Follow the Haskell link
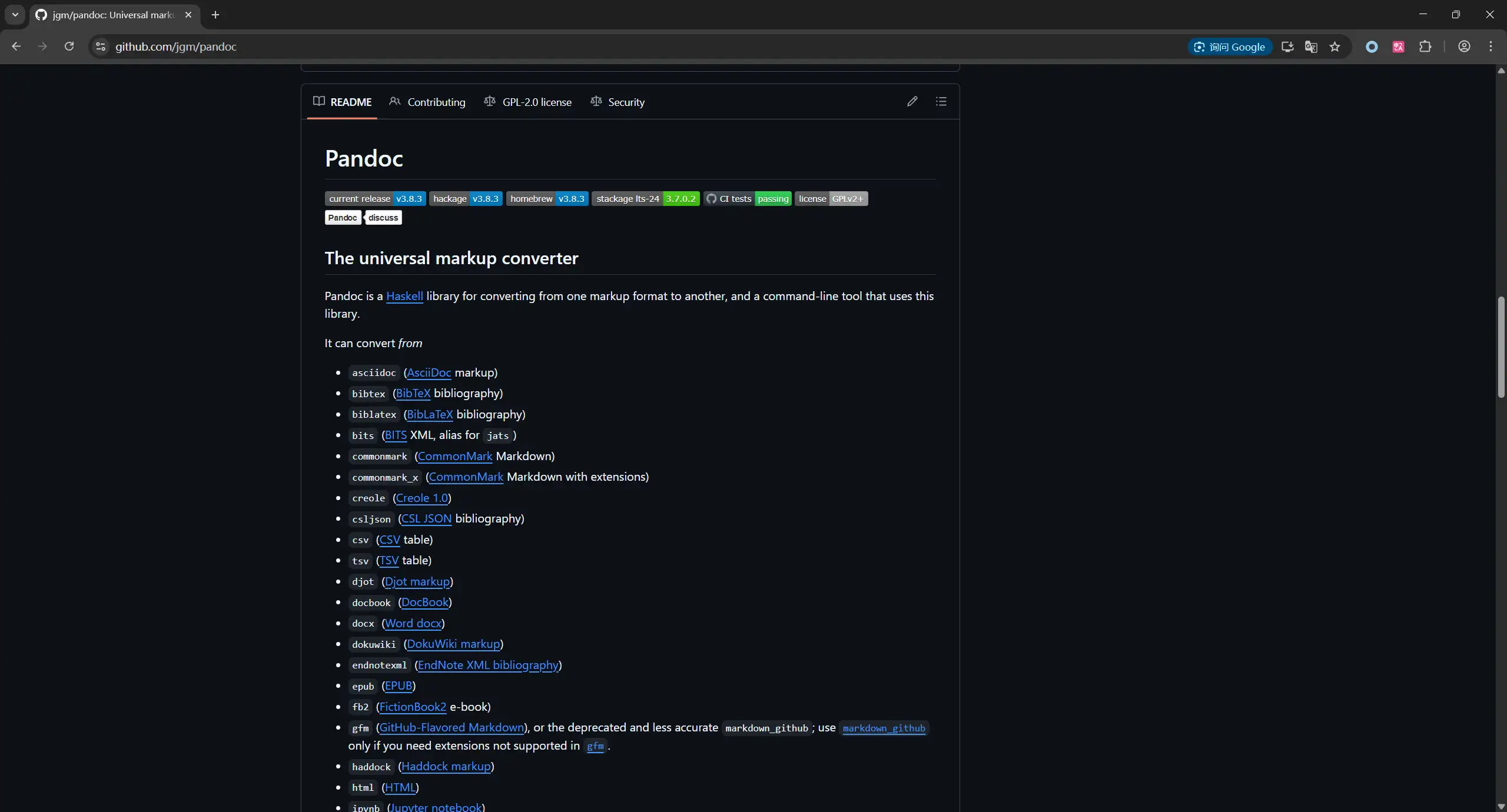 click(x=404, y=296)
